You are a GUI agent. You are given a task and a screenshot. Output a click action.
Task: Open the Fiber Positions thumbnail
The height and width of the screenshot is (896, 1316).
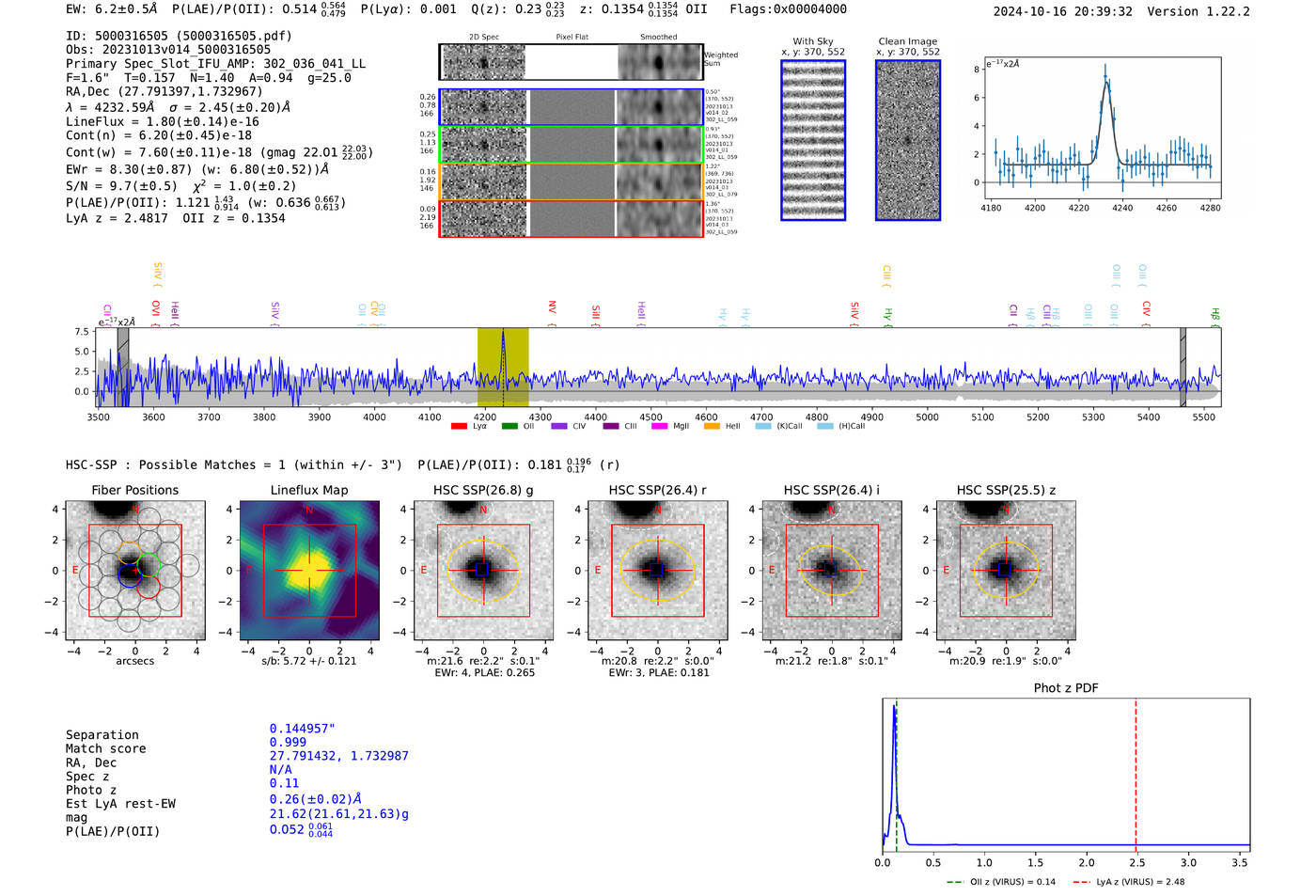(135, 571)
